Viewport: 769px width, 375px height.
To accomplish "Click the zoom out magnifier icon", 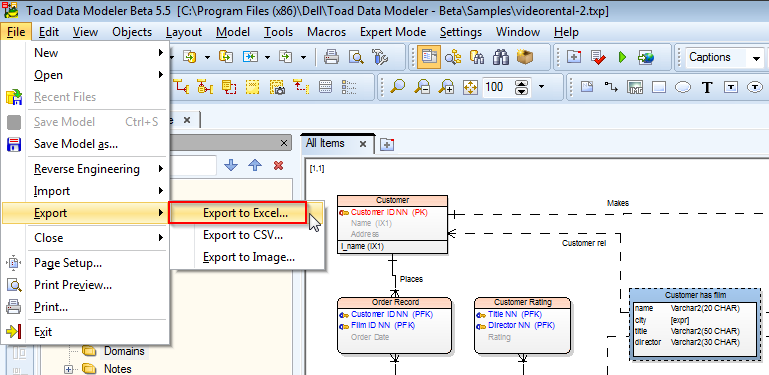I will click(422, 87).
